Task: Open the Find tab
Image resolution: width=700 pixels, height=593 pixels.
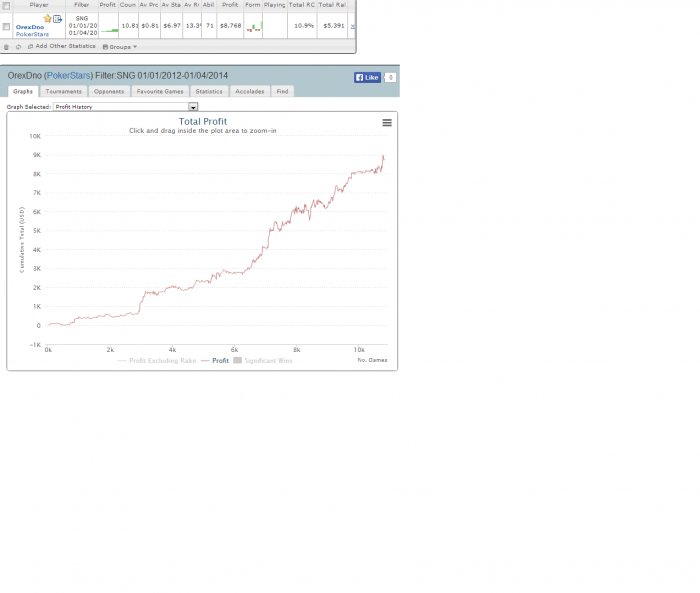Action: [282, 91]
